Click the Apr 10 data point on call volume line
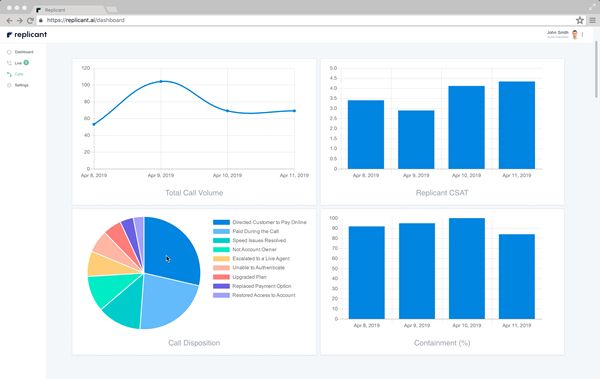Image resolution: width=600 pixels, height=379 pixels. coord(228,111)
